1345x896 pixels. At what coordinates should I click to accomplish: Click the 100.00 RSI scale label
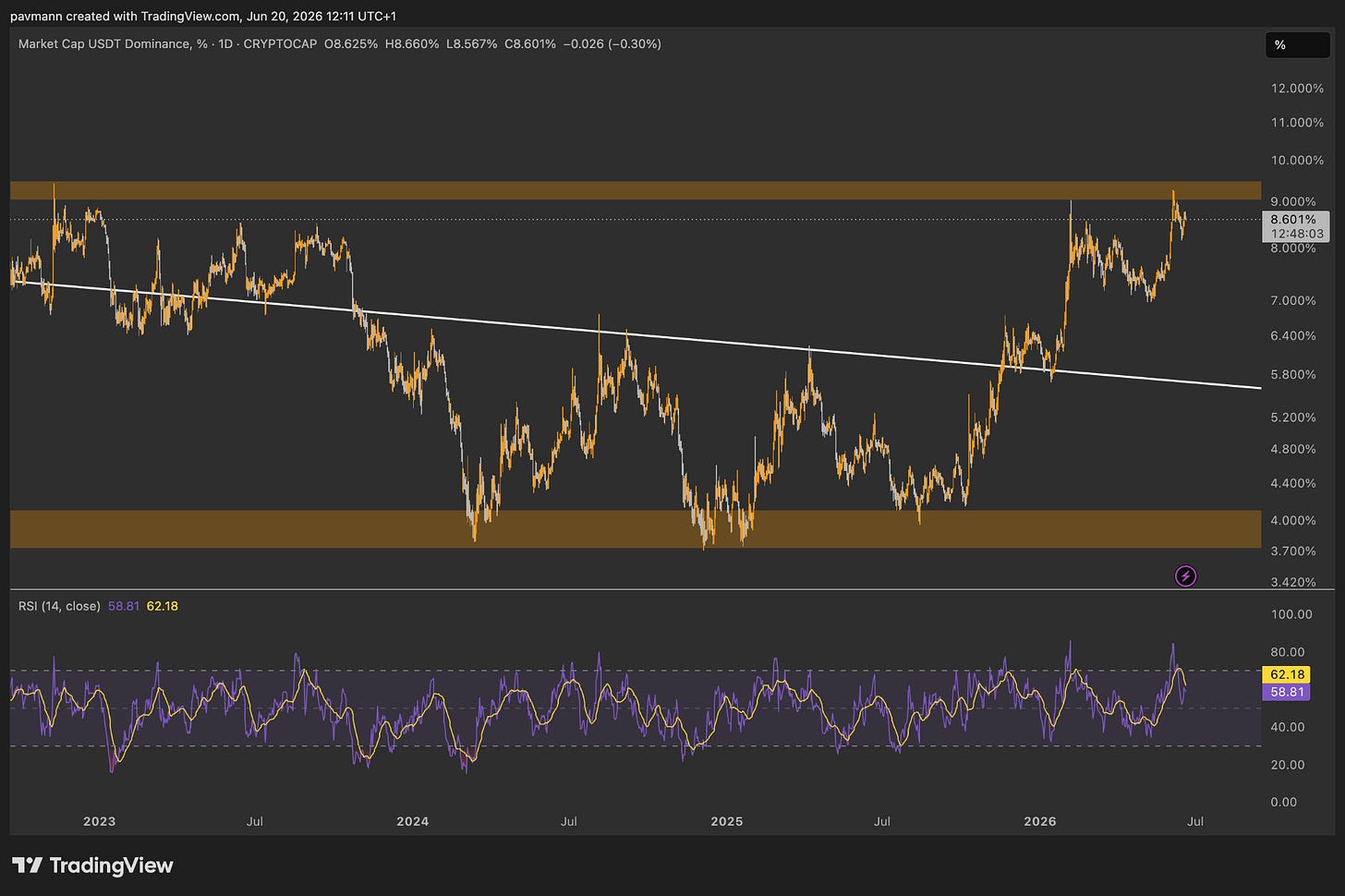tap(1291, 614)
